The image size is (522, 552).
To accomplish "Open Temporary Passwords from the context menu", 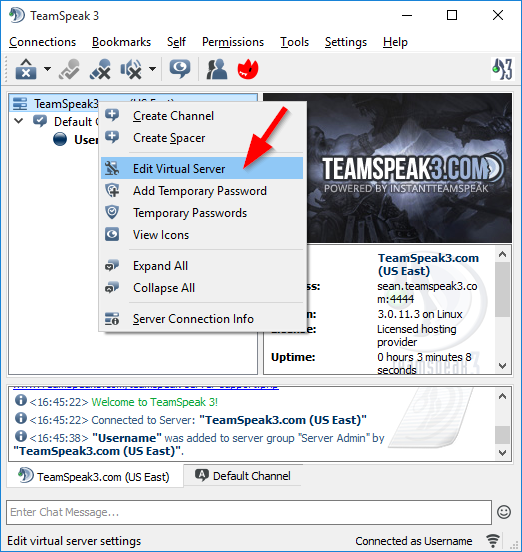I will point(202,213).
